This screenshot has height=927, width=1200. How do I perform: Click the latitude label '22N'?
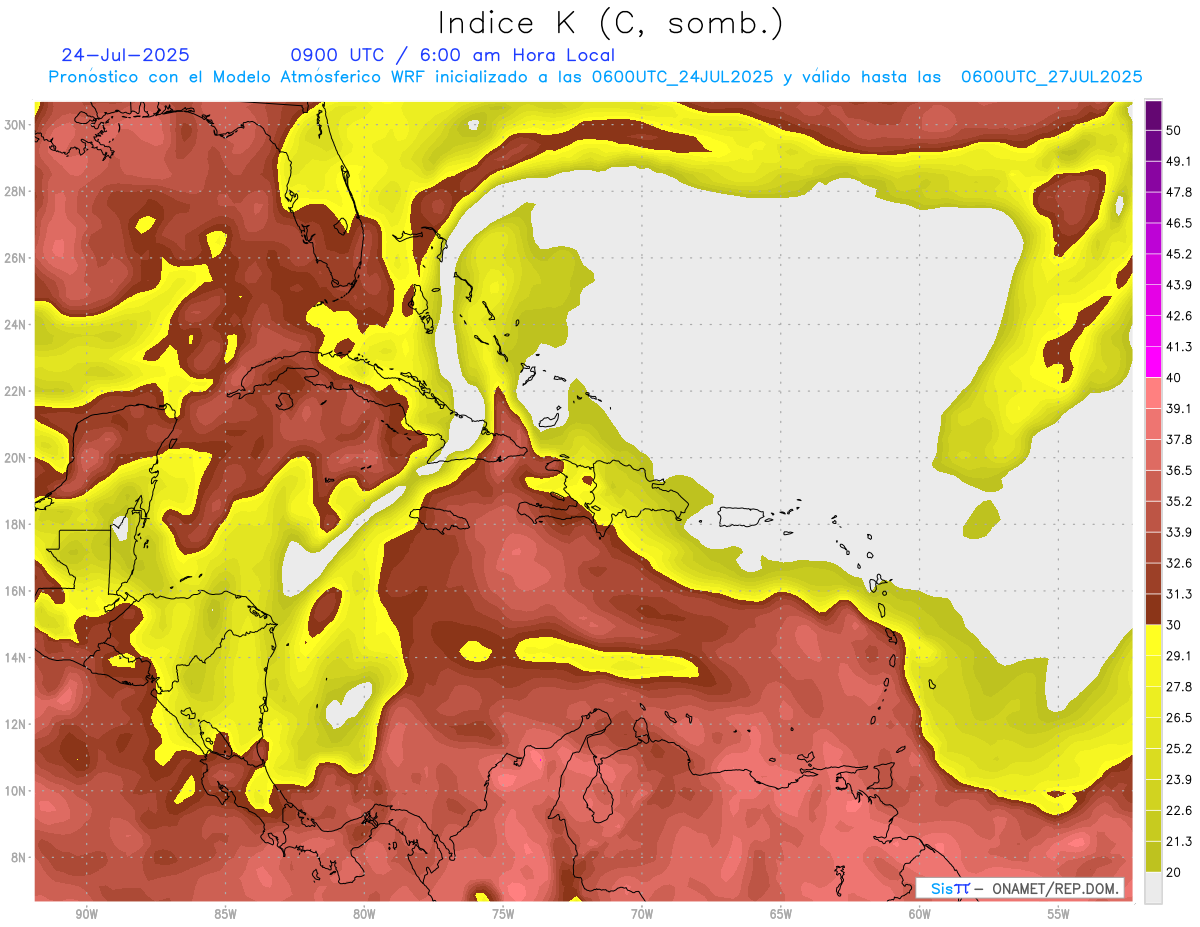[x=15, y=391]
